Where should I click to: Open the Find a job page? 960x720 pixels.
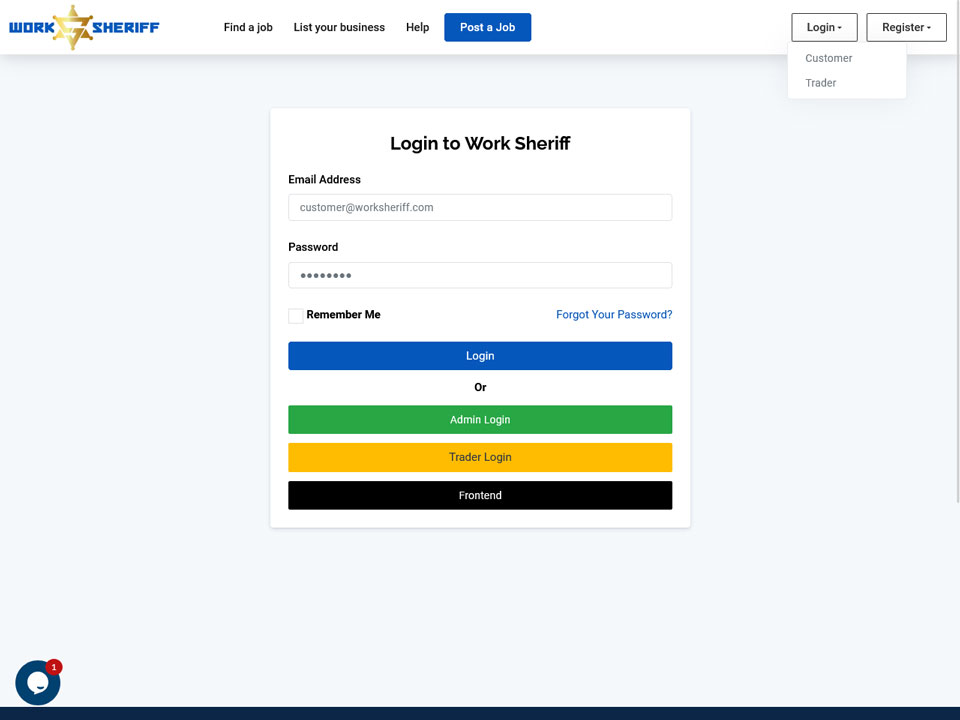pos(248,28)
